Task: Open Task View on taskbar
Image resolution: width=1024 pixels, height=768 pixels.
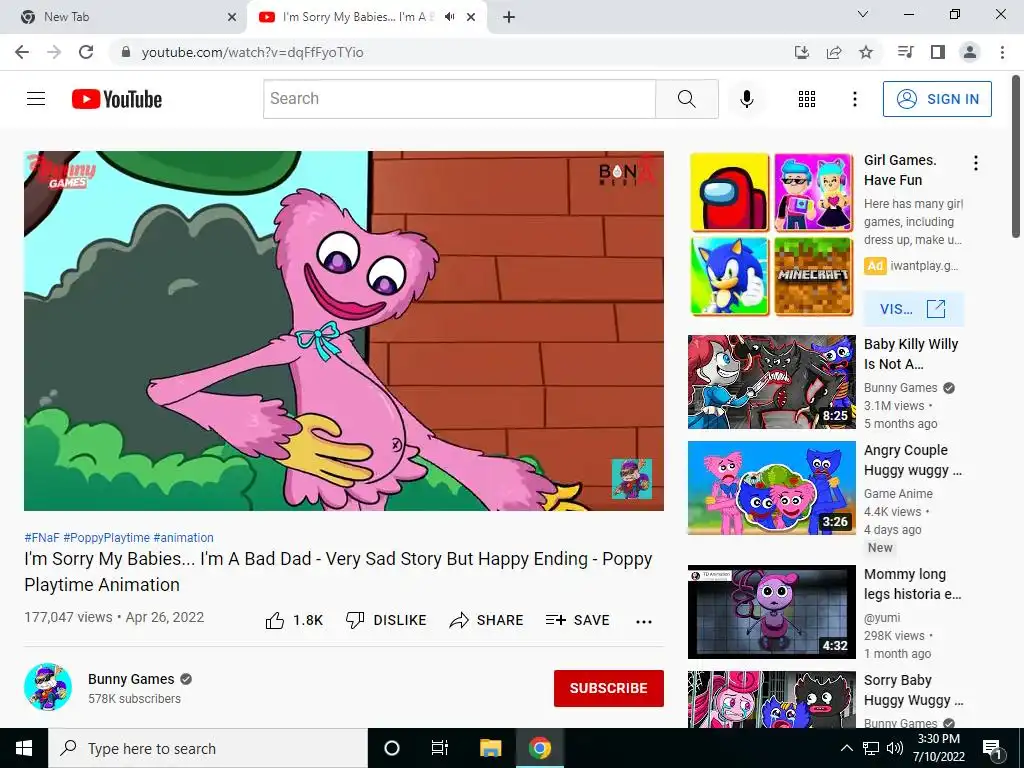Action: coord(440,748)
